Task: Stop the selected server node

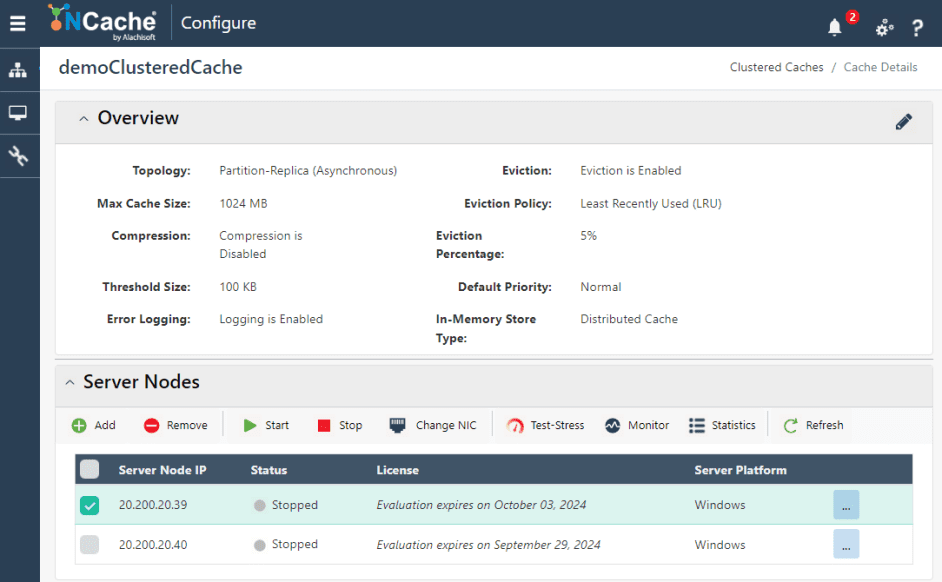Action: coord(339,425)
